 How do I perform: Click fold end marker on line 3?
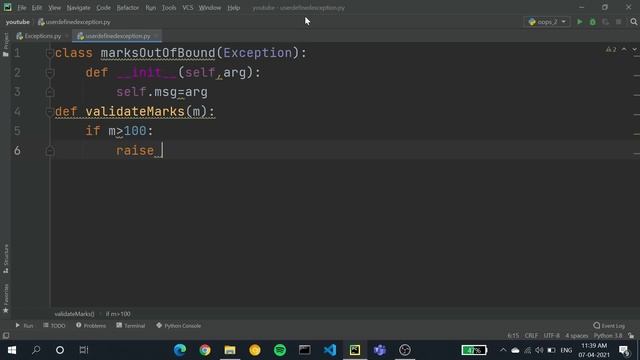tap(50, 92)
